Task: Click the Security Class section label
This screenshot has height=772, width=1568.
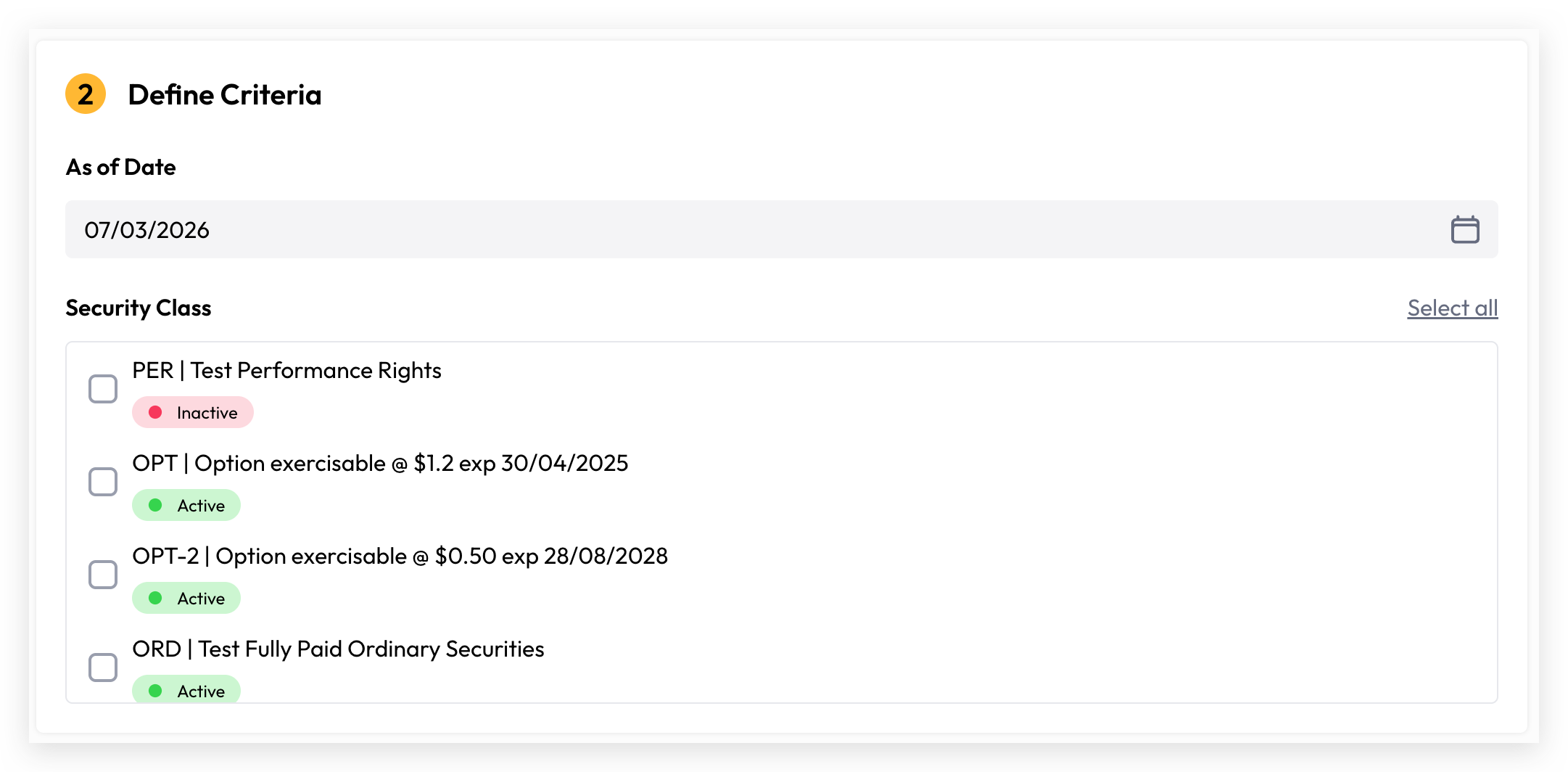Action: click(x=139, y=308)
